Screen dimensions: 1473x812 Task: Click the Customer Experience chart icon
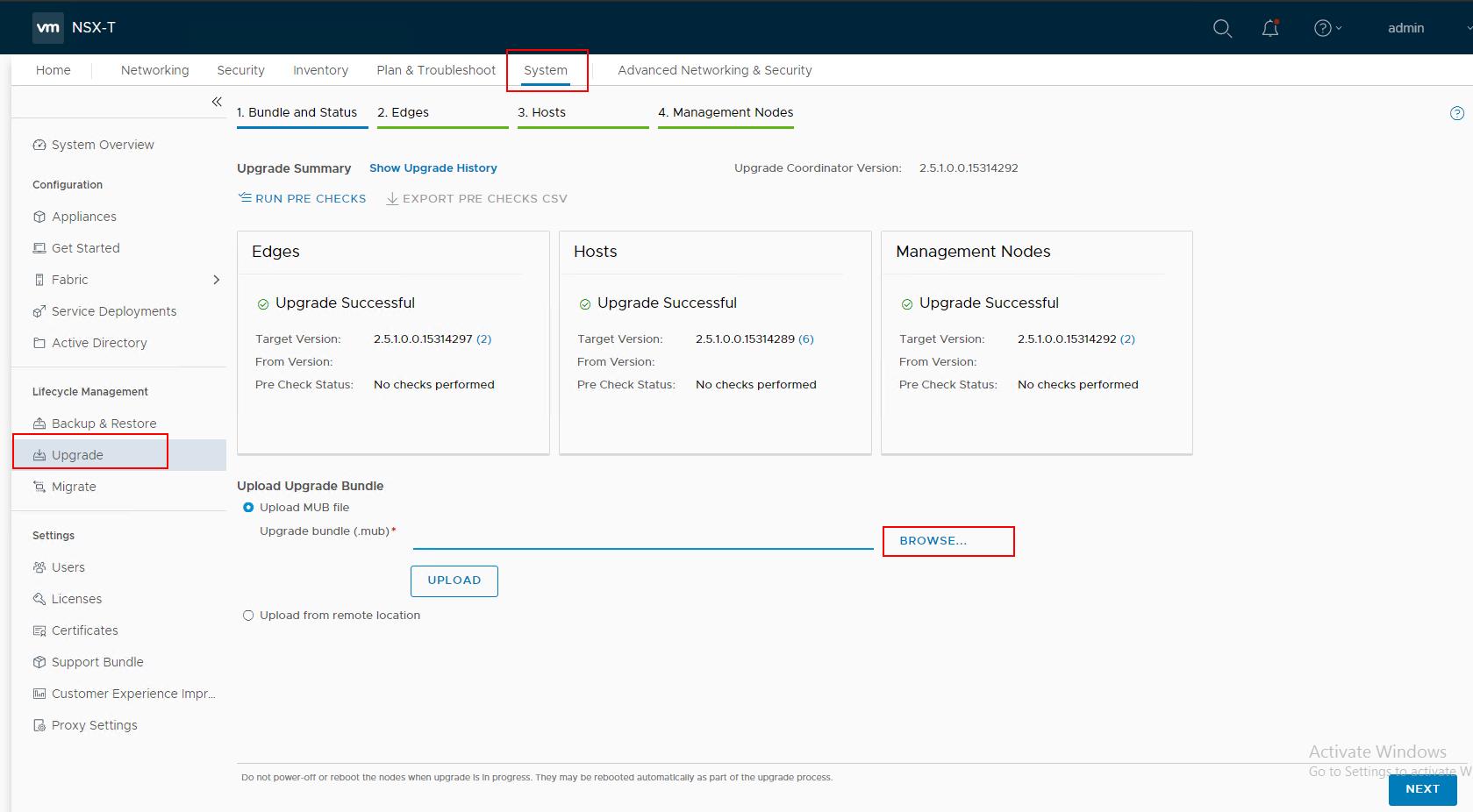point(39,694)
